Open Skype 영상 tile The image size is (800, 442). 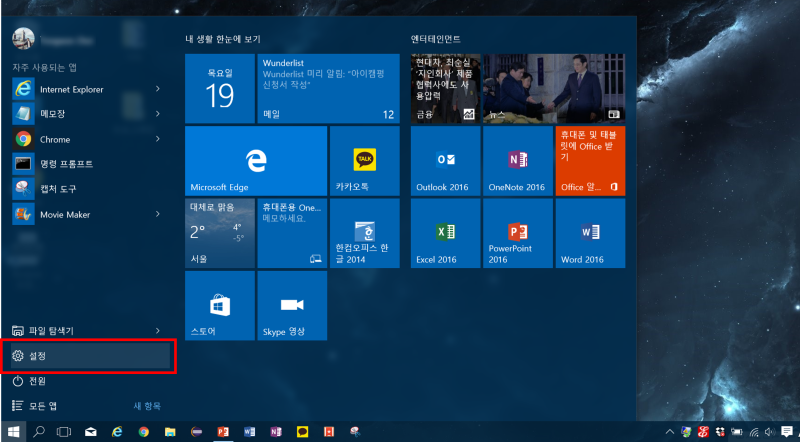pos(292,306)
